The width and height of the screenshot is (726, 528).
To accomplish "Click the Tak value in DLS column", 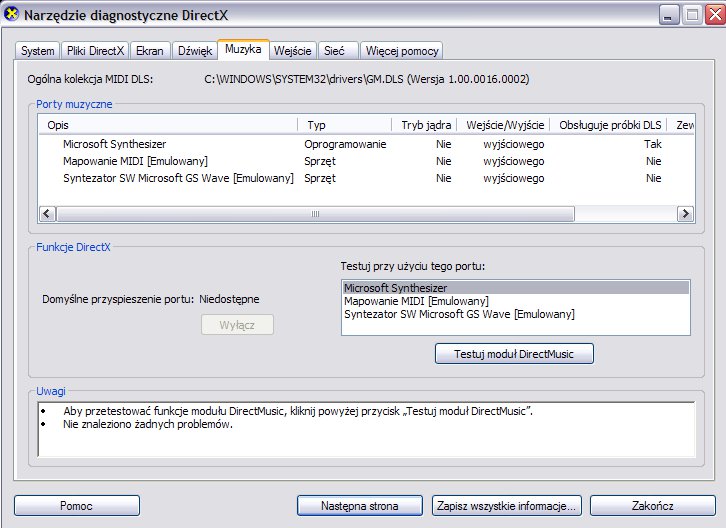I will tap(652, 144).
